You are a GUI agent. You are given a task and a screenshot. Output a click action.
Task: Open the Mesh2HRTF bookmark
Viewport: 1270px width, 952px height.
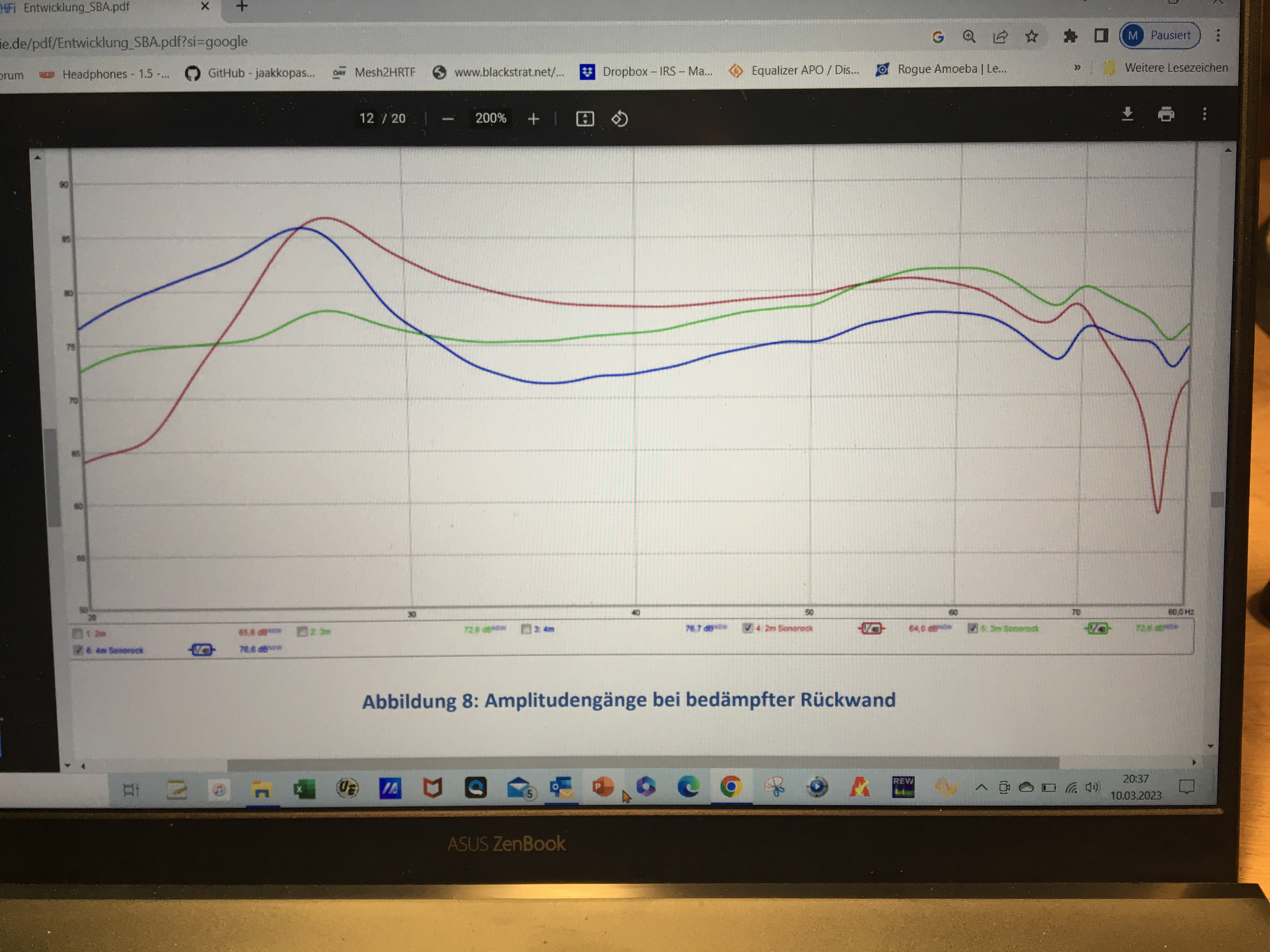pos(374,72)
